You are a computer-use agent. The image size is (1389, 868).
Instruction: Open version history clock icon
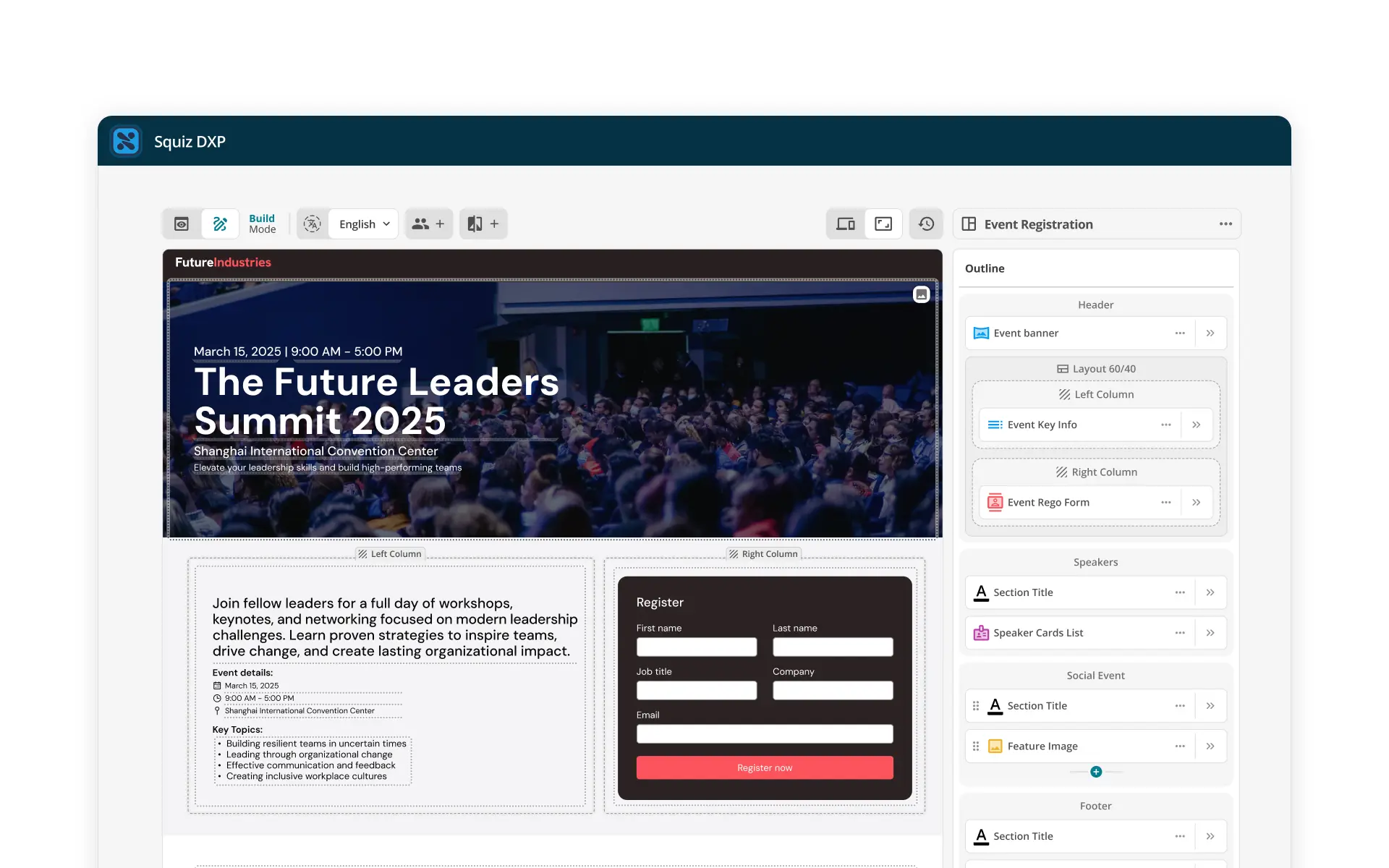[926, 224]
